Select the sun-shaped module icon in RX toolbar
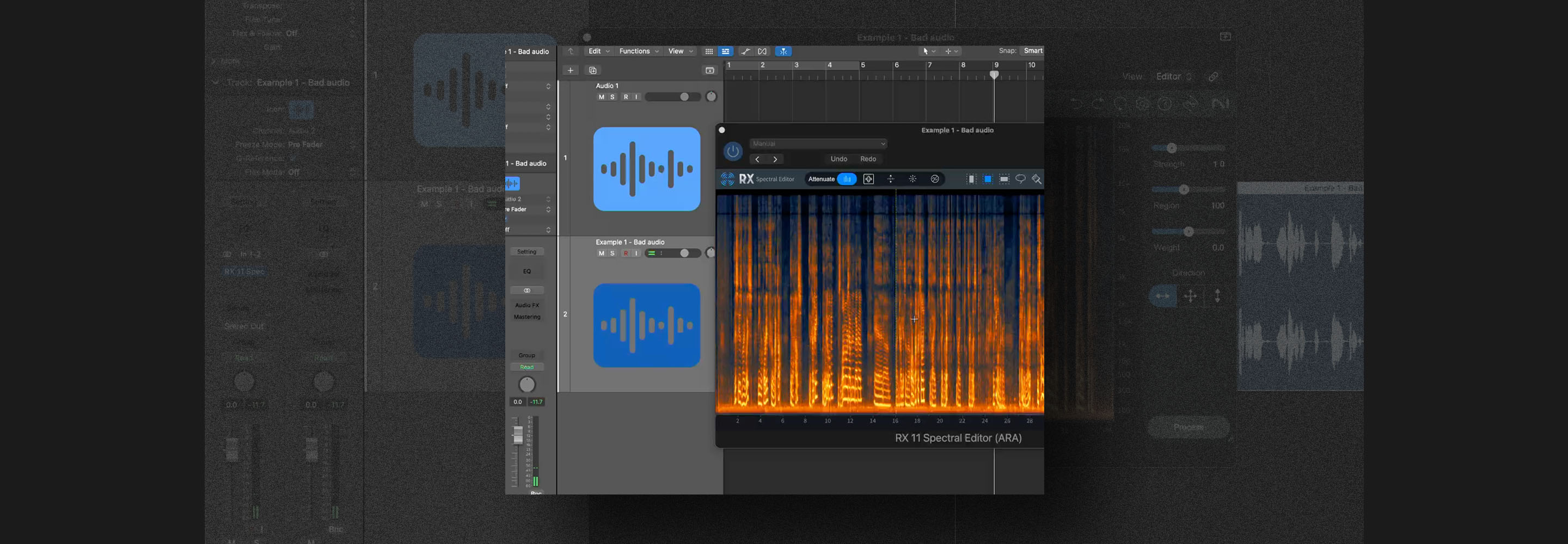Image resolution: width=1568 pixels, height=544 pixels. [x=912, y=179]
